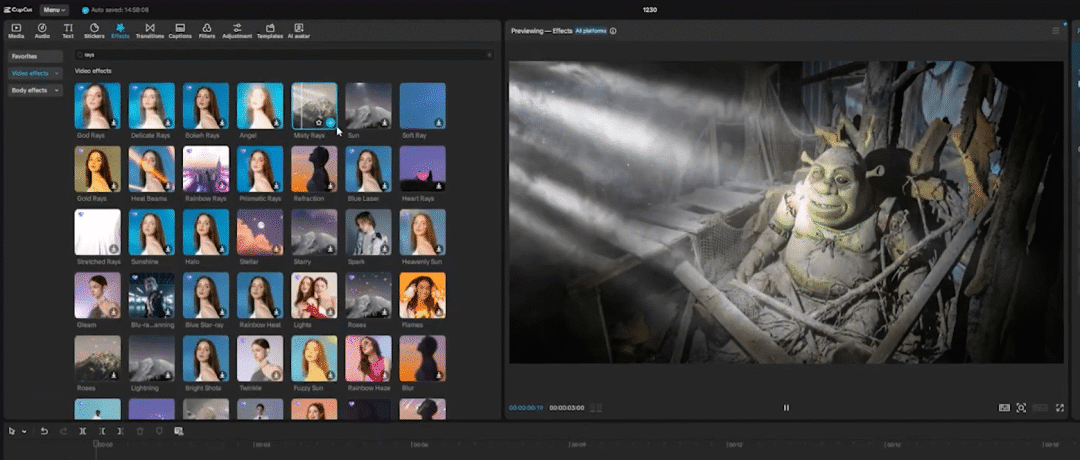Screen dimensions: 1080x460
Task: Open the Stickers tab
Action: [94, 31]
